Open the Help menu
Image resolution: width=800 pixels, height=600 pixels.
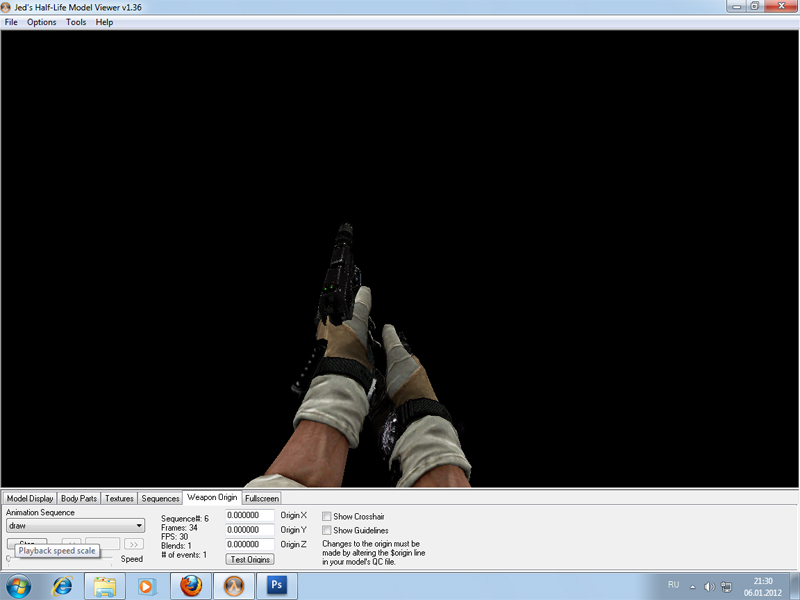pyautogui.click(x=104, y=22)
